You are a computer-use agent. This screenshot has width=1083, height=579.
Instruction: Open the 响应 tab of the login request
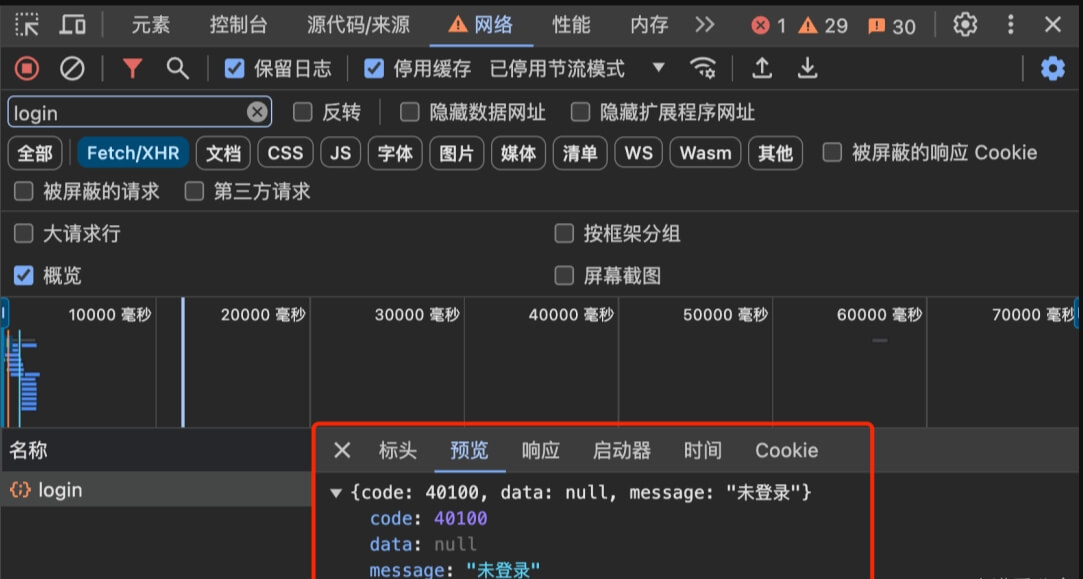coord(540,450)
